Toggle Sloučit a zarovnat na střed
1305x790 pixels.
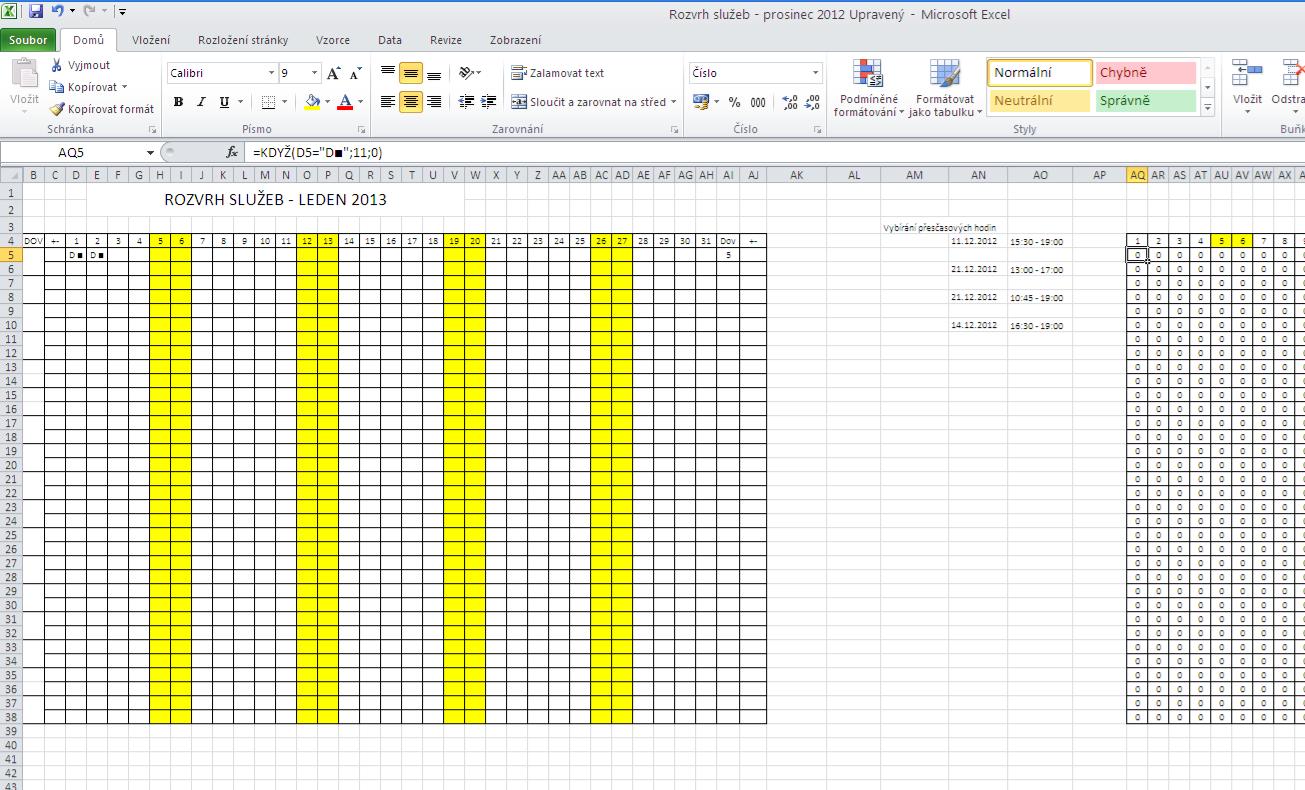coord(588,102)
